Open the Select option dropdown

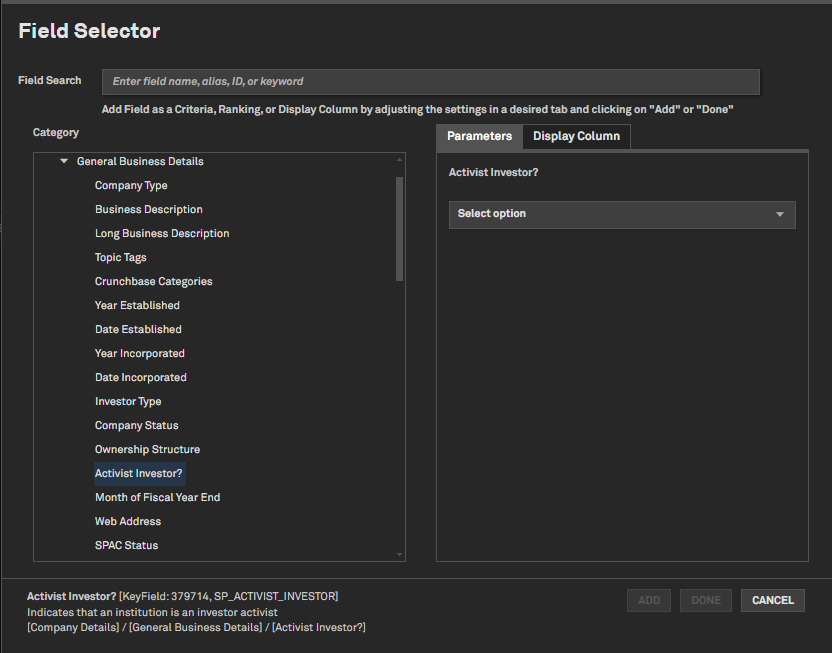(x=621, y=214)
